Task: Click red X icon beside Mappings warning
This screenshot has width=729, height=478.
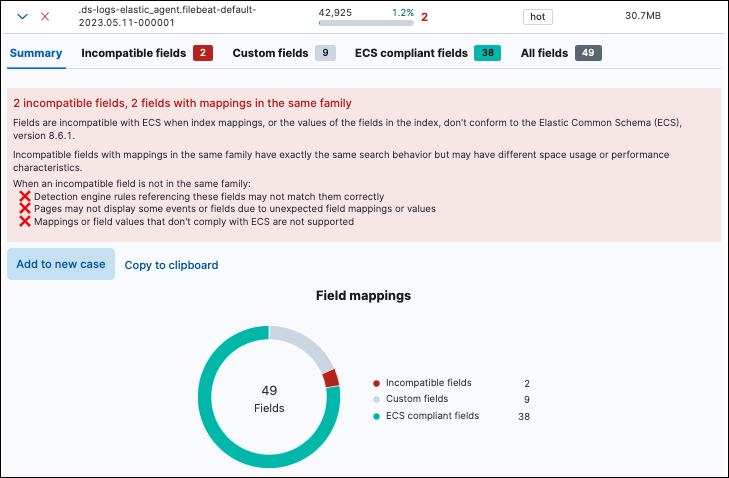Action: (25, 222)
